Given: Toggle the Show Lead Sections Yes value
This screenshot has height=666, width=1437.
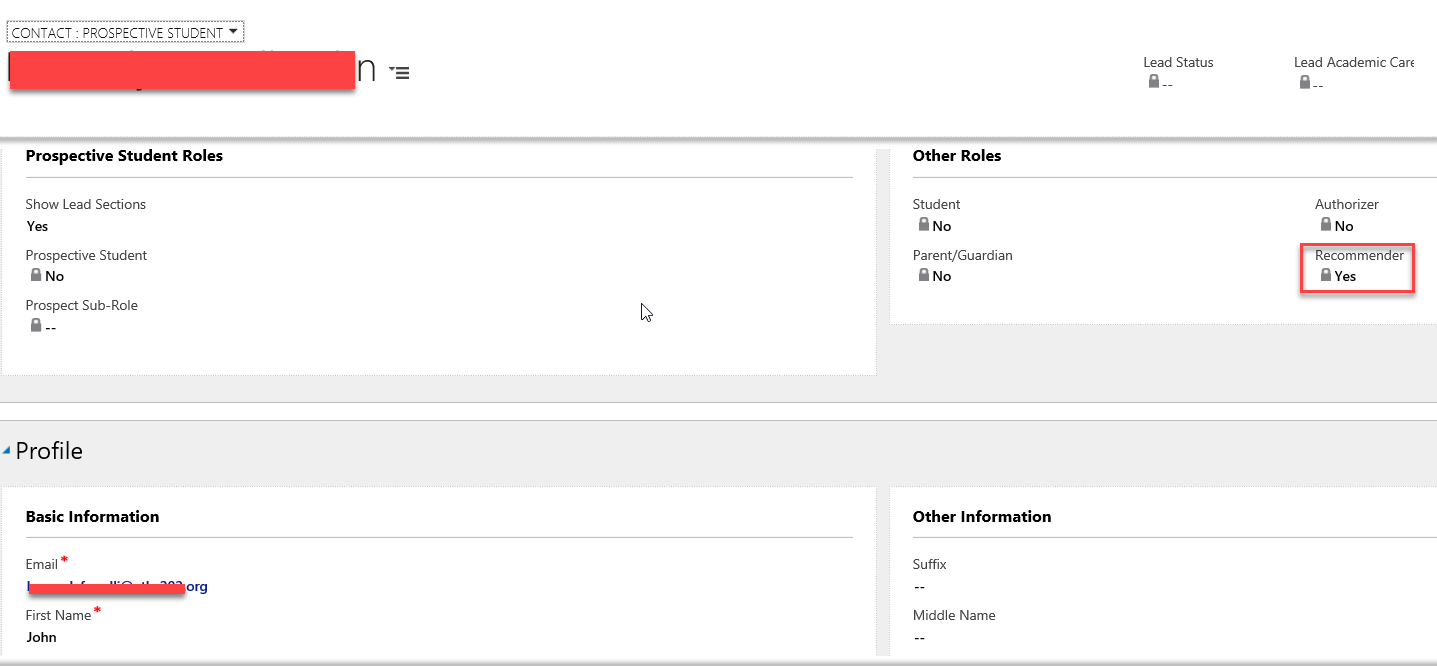Looking at the screenshot, I should coord(37,226).
